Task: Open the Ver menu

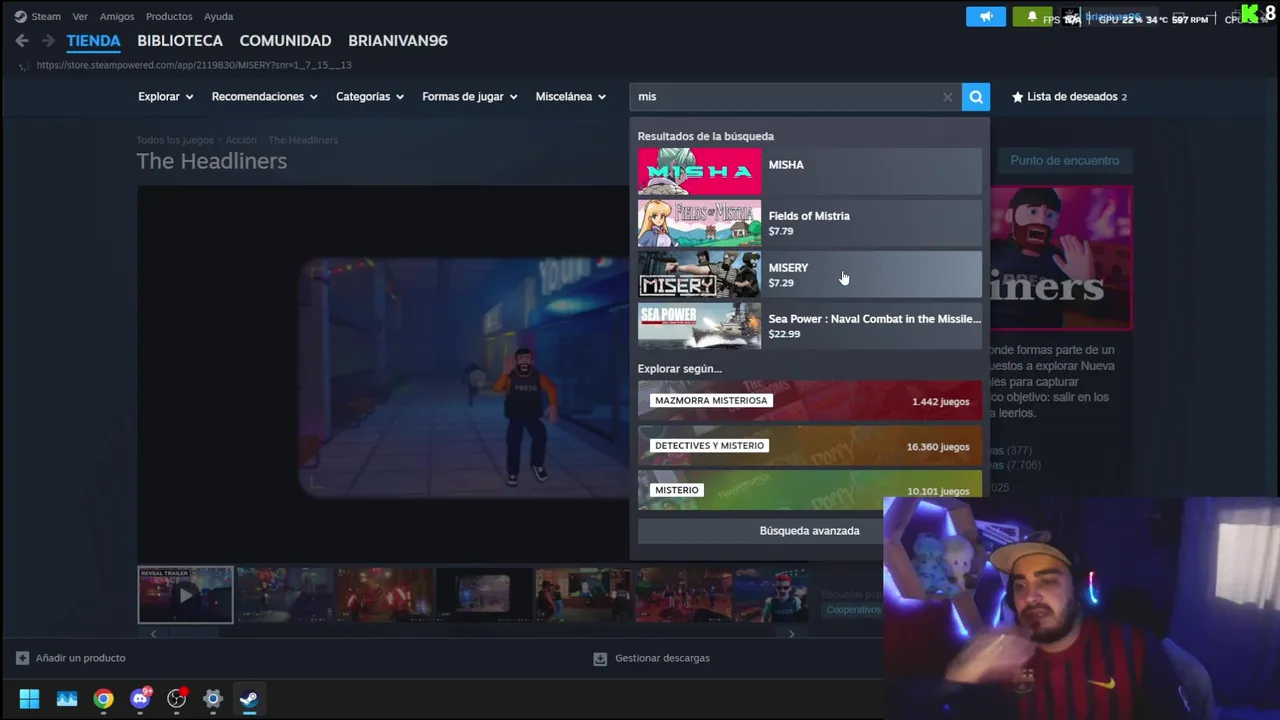Action: (x=80, y=16)
